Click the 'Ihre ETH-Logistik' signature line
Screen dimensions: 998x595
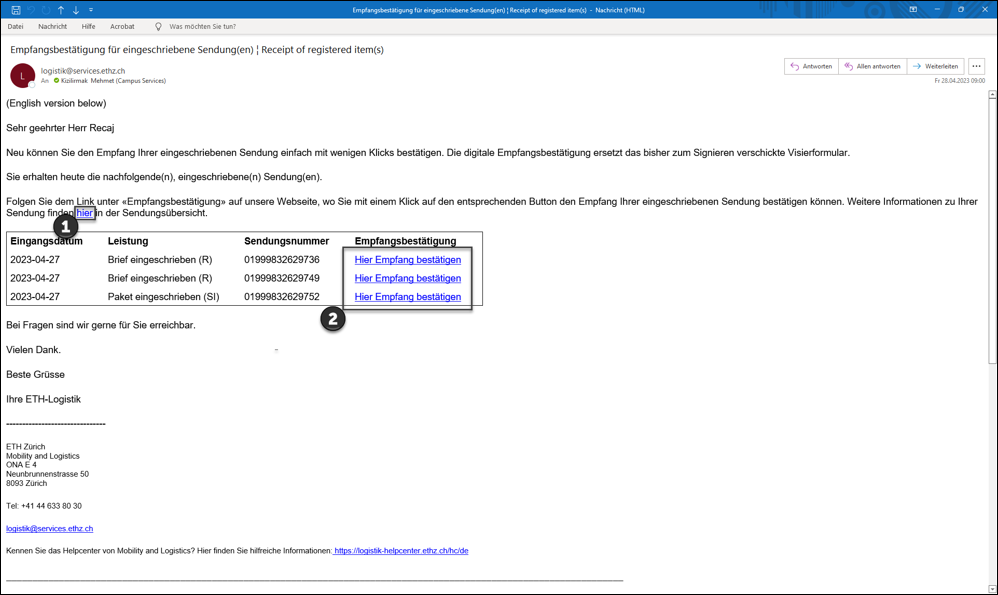click(43, 400)
